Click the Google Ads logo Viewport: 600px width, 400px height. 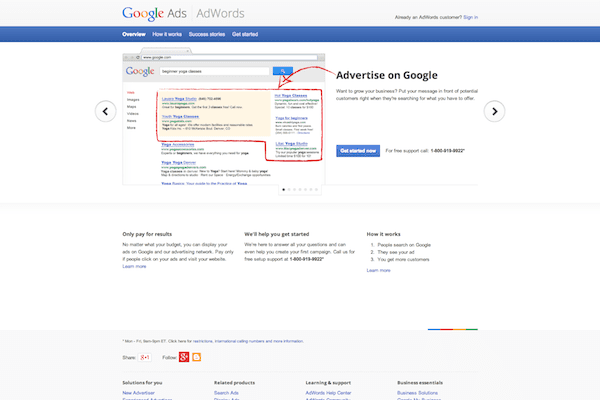click(154, 13)
